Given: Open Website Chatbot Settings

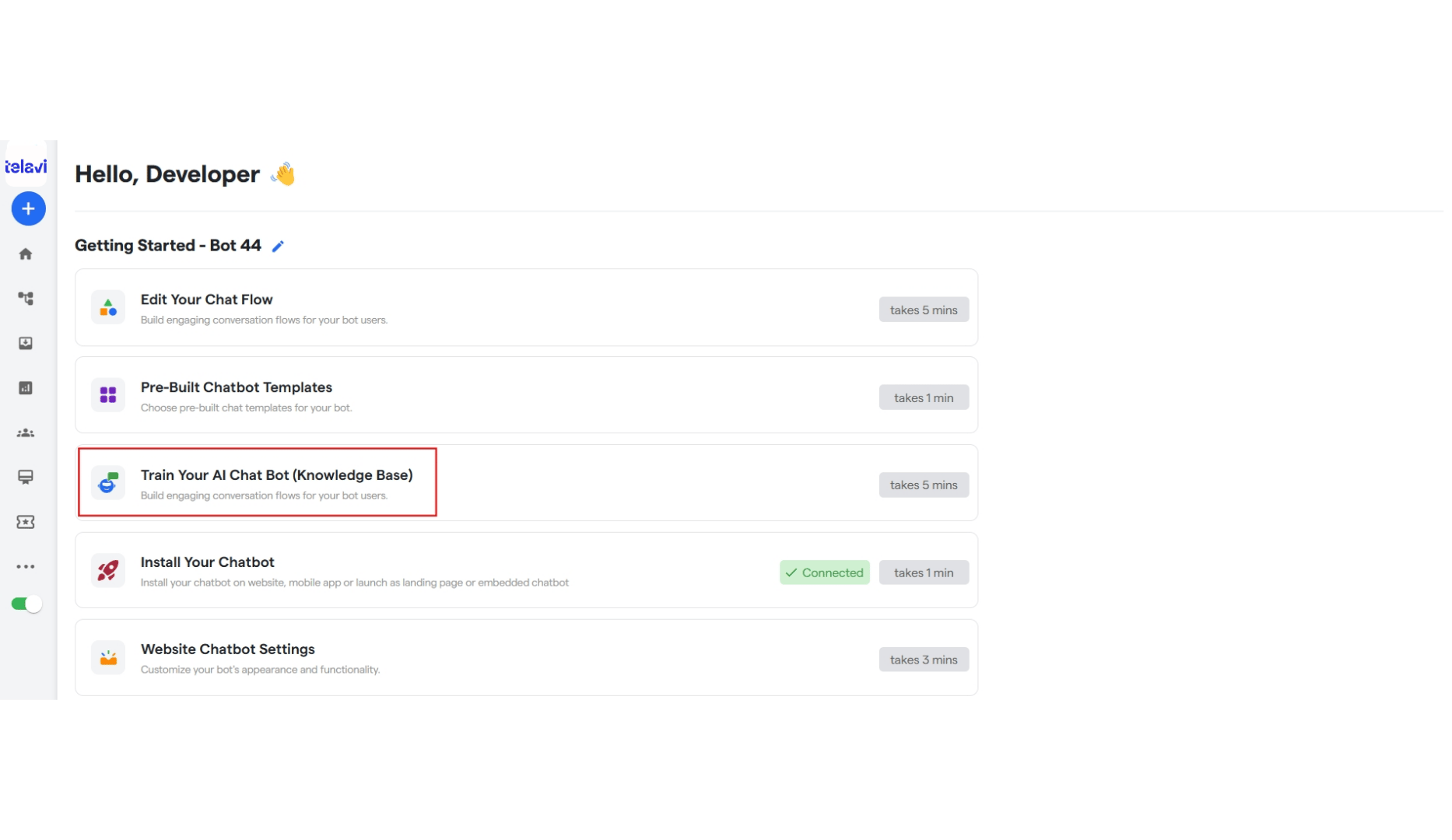Looking at the screenshot, I should point(526,658).
